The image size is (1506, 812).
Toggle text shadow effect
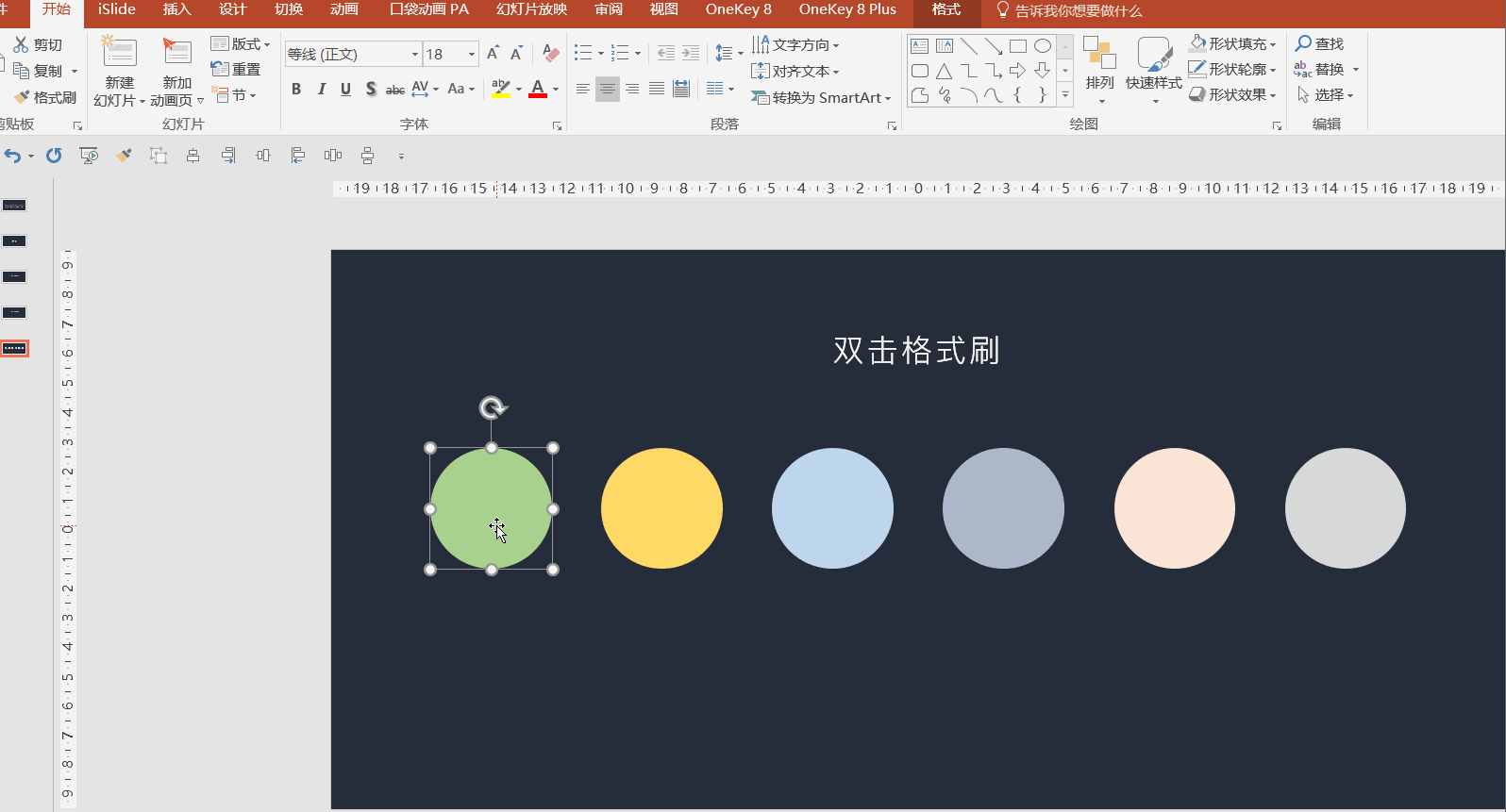point(371,89)
